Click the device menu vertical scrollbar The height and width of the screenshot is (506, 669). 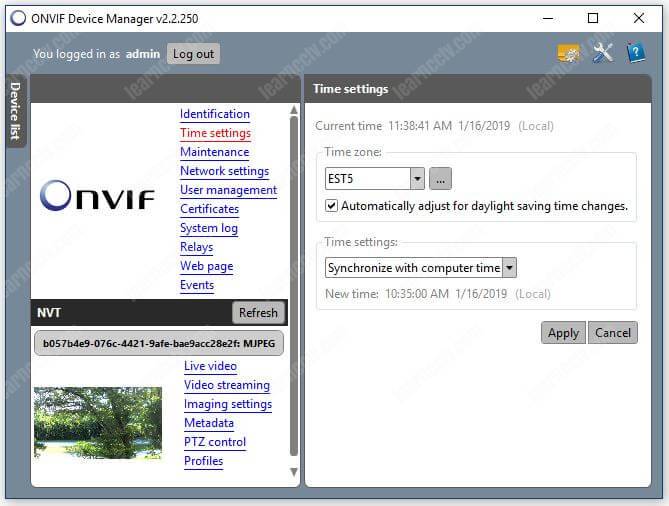click(x=294, y=286)
